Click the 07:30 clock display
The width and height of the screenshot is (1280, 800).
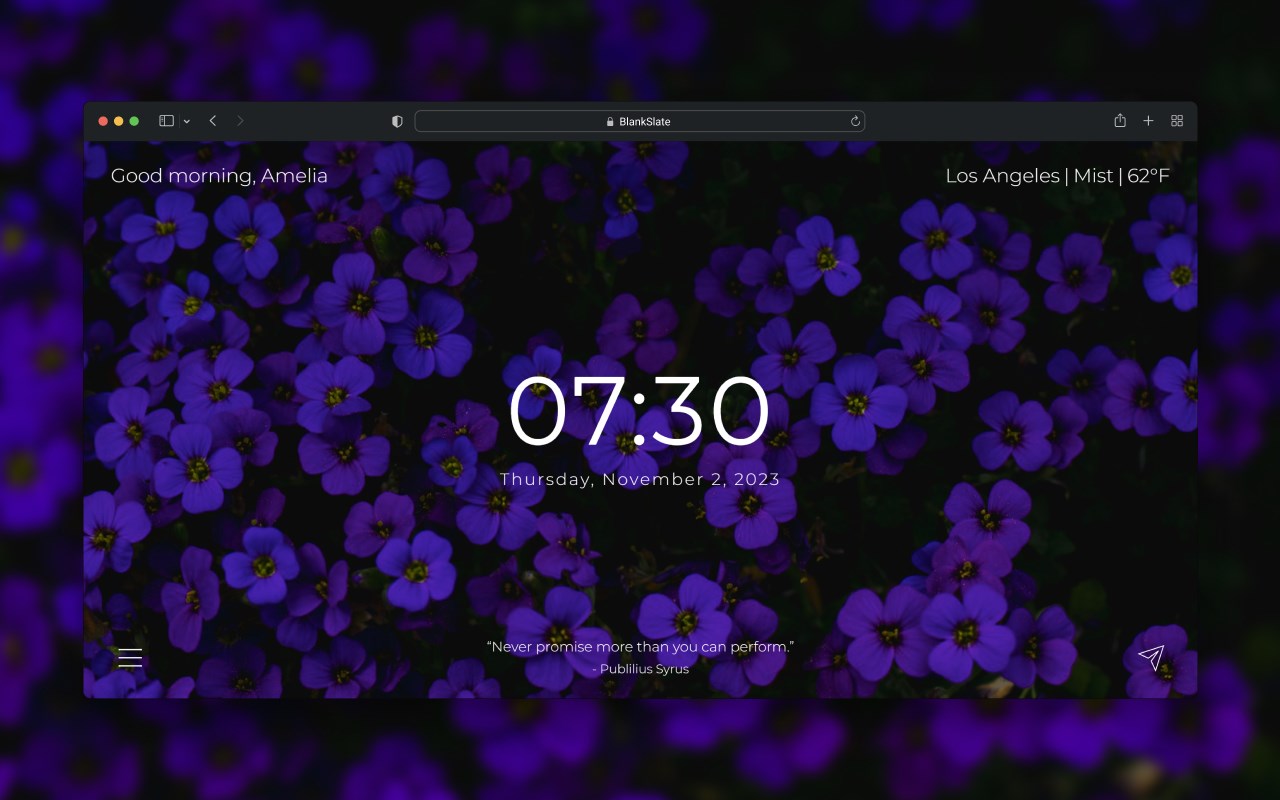click(640, 410)
